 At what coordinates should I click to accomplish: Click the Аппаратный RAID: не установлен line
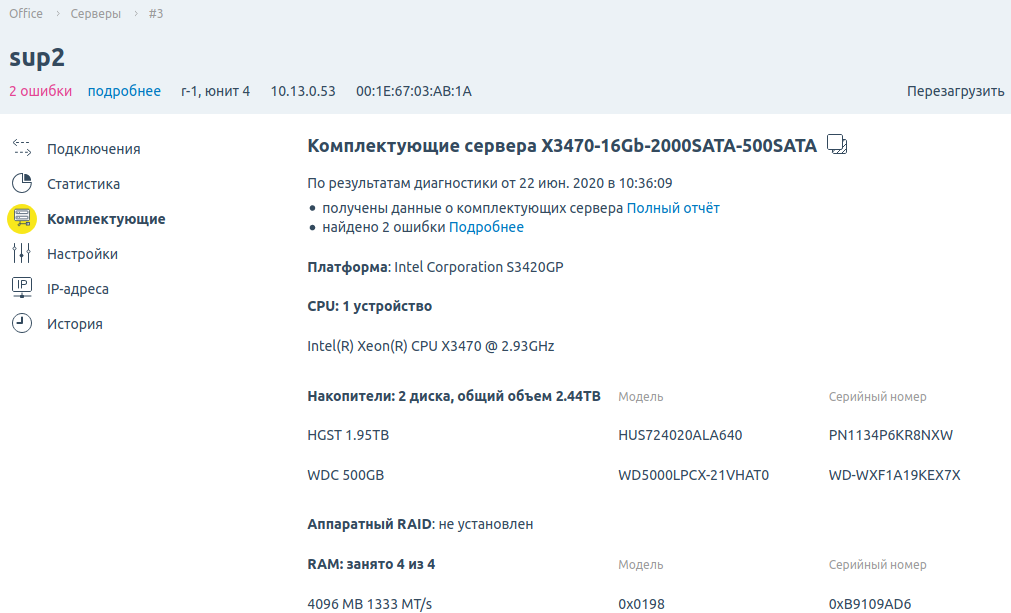pyautogui.click(x=420, y=524)
